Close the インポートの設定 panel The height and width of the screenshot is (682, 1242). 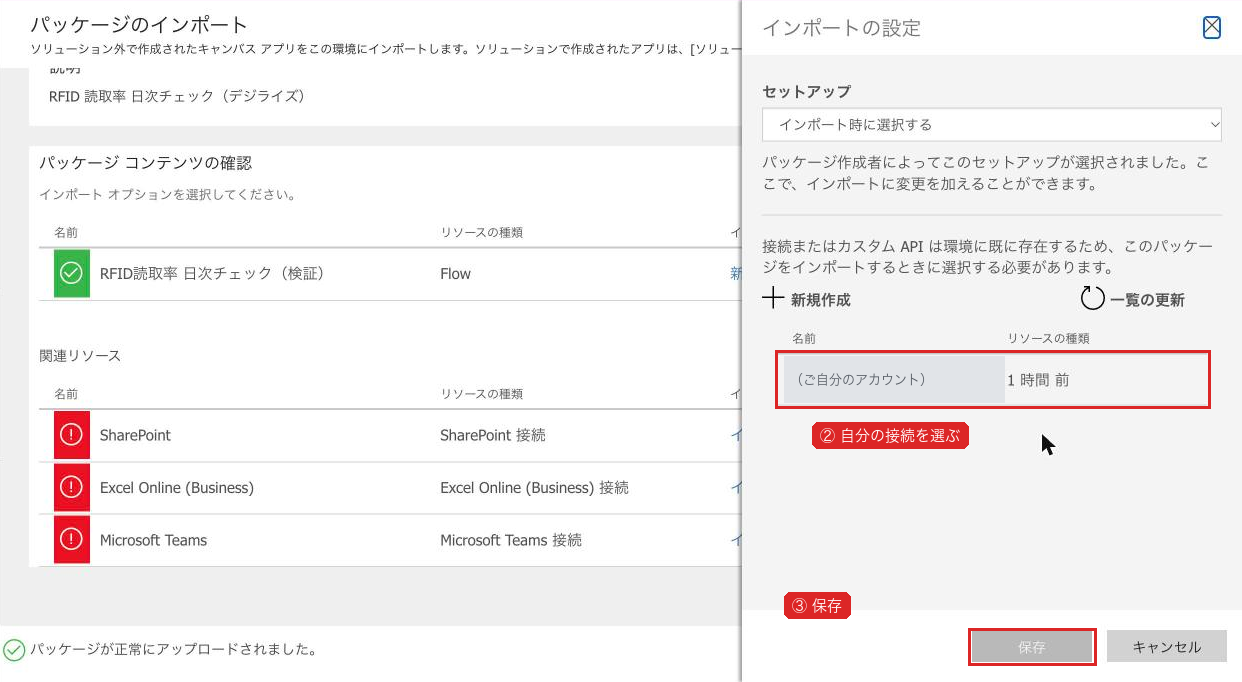[x=1211, y=28]
